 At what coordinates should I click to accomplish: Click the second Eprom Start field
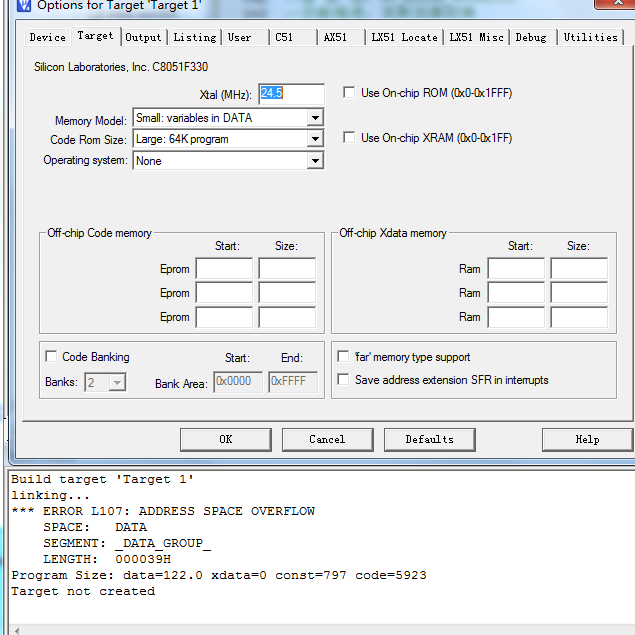pyautogui.click(x=224, y=292)
